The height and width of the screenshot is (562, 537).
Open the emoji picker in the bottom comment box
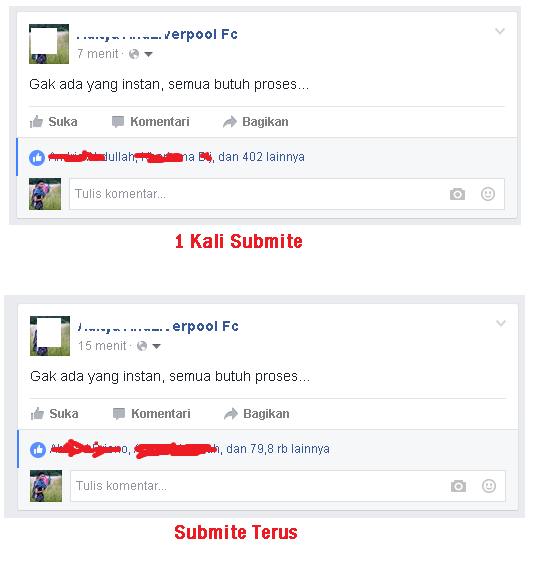(x=489, y=486)
